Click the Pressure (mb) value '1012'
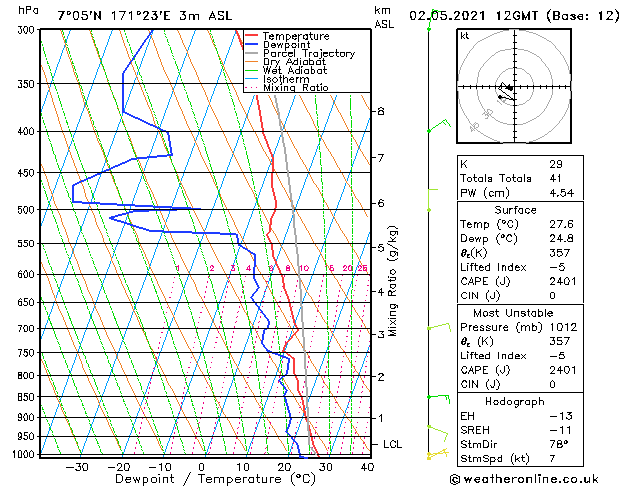This screenshot has height=486, width=629. point(563,327)
